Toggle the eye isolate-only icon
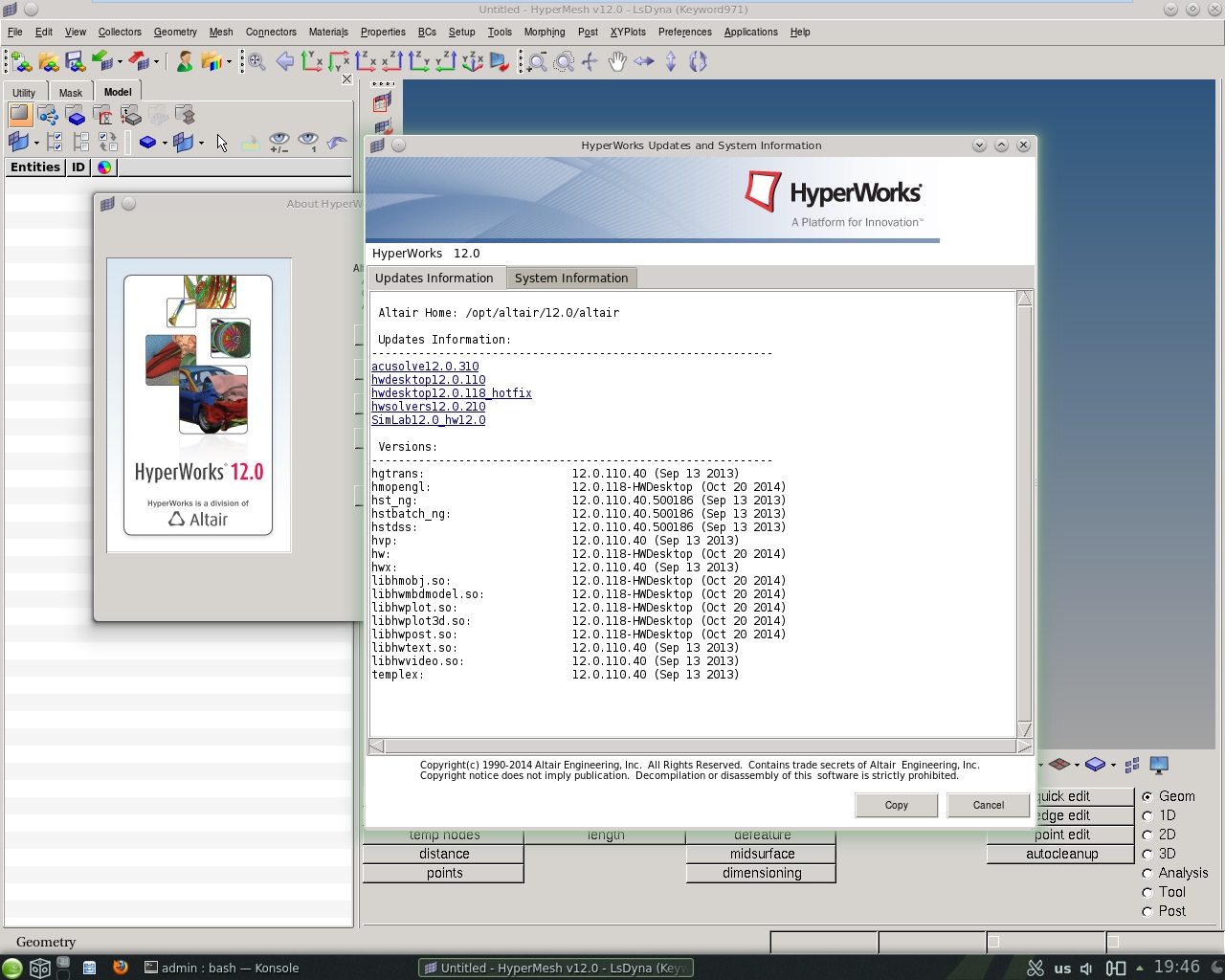 click(308, 143)
